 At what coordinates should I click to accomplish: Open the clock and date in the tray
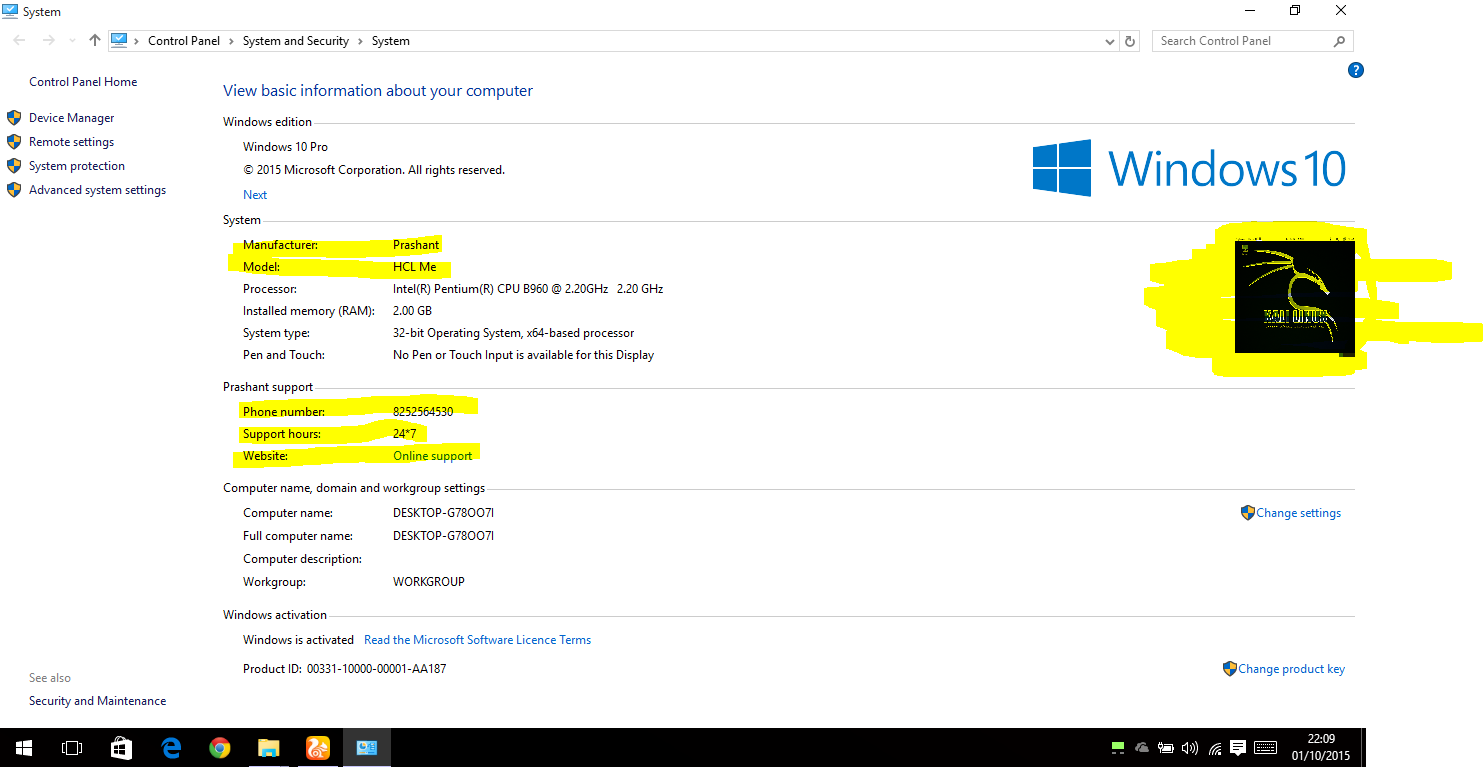(1321, 747)
